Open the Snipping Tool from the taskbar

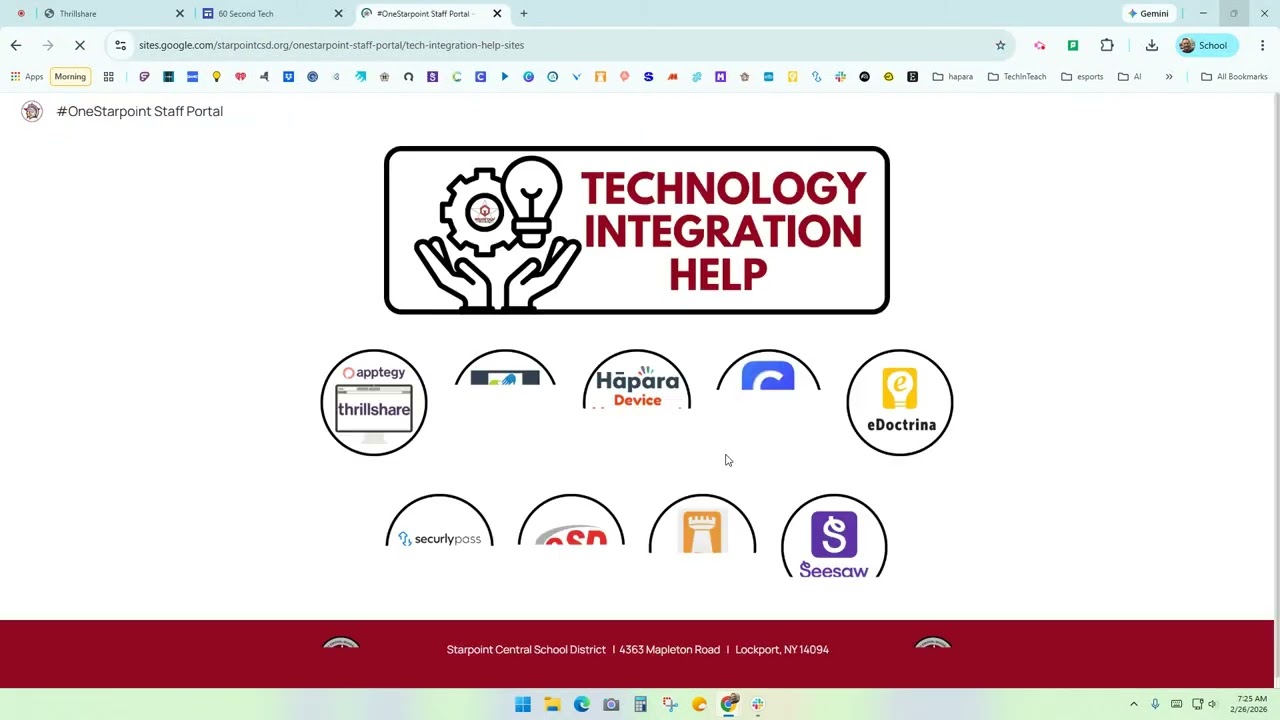670,704
